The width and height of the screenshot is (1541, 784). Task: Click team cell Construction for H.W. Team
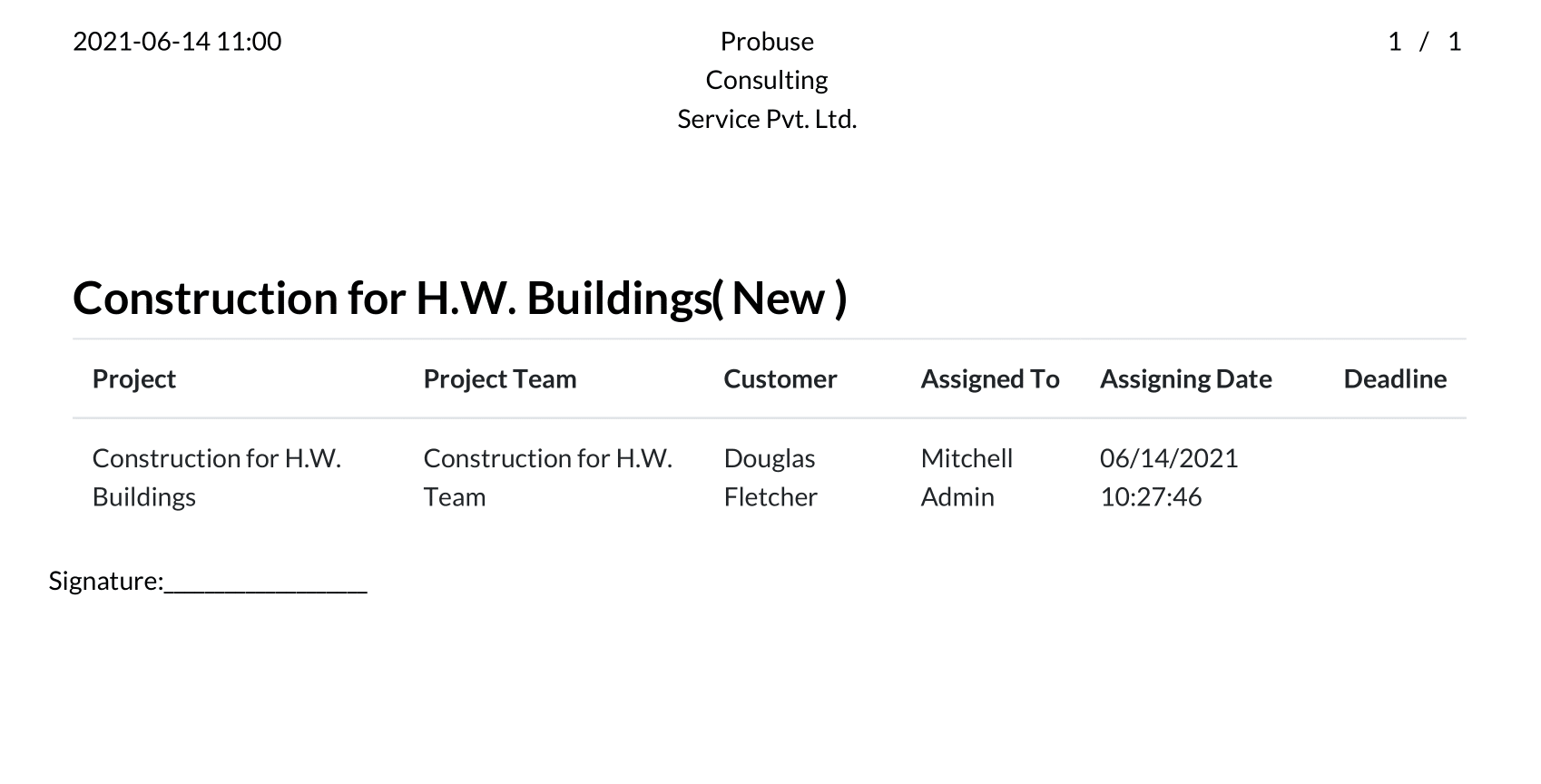pyautogui.click(x=548, y=477)
